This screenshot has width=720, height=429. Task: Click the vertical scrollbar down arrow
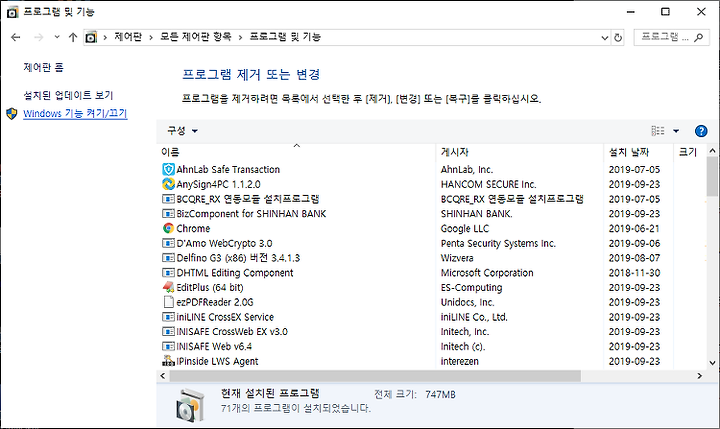(x=712, y=363)
